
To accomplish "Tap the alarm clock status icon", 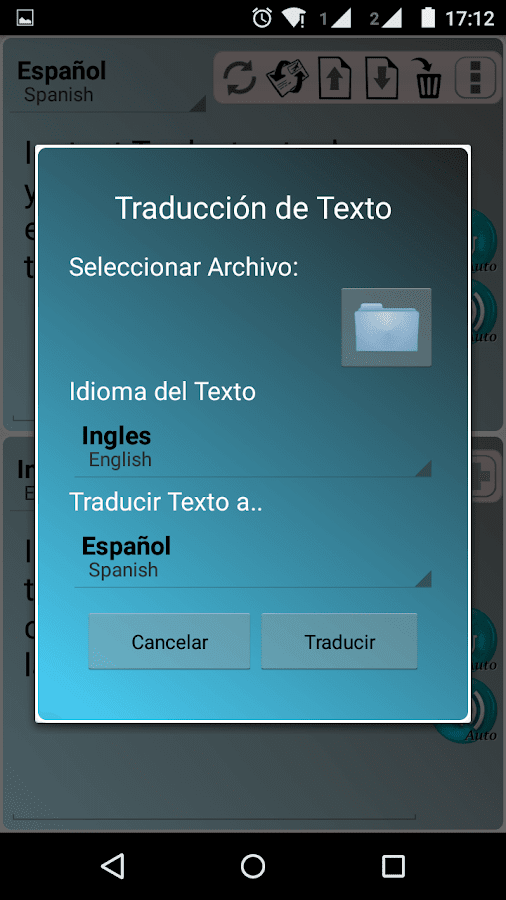I will pyautogui.click(x=262, y=18).
